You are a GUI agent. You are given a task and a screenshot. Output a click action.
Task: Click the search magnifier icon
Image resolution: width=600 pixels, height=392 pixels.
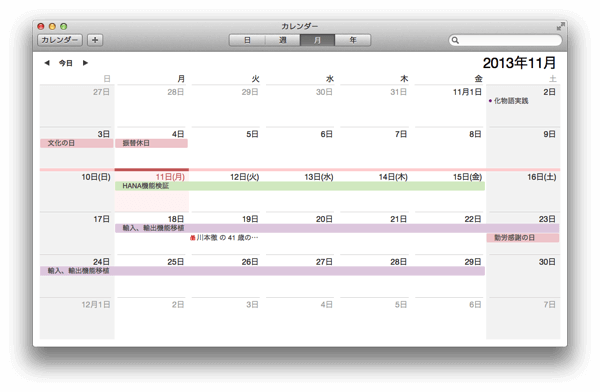coord(455,40)
